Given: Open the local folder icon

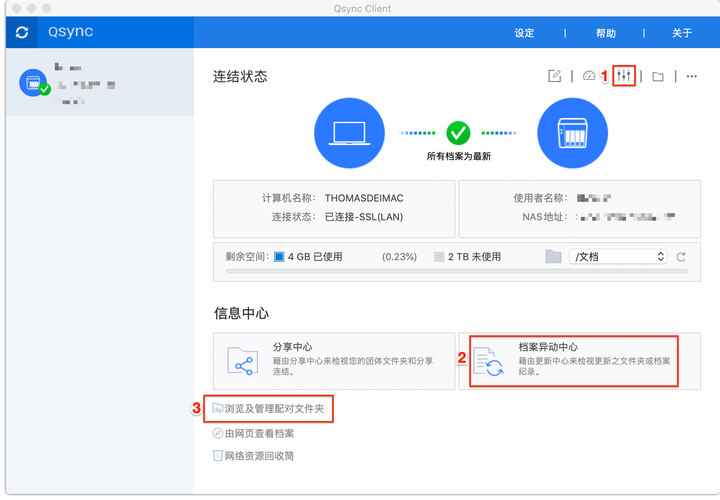Looking at the screenshot, I should pyautogui.click(x=658, y=76).
